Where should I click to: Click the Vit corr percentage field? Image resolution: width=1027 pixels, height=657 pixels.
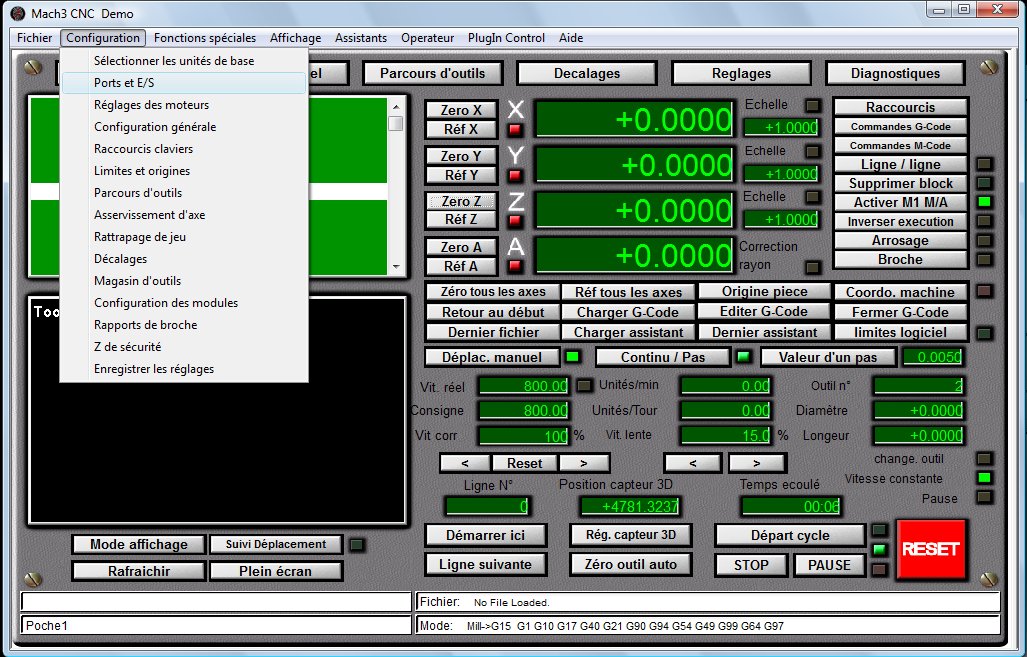[x=524, y=436]
